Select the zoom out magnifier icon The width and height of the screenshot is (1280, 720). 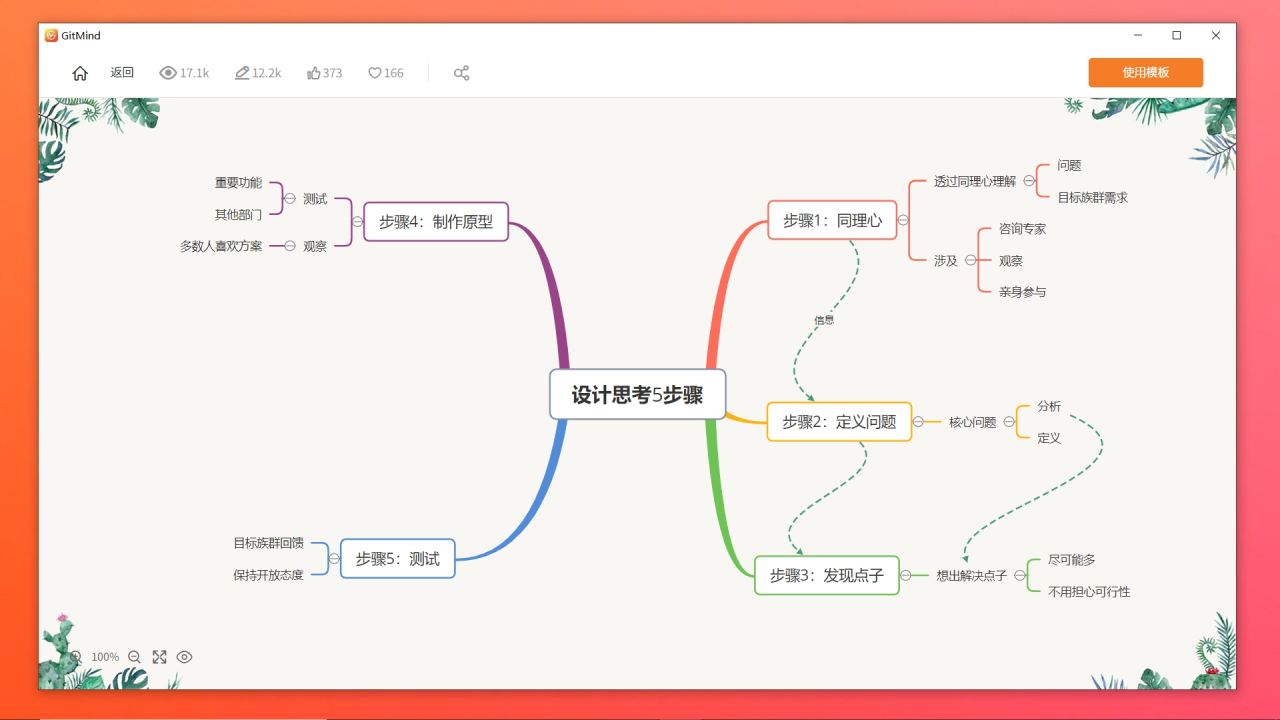[x=135, y=656]
